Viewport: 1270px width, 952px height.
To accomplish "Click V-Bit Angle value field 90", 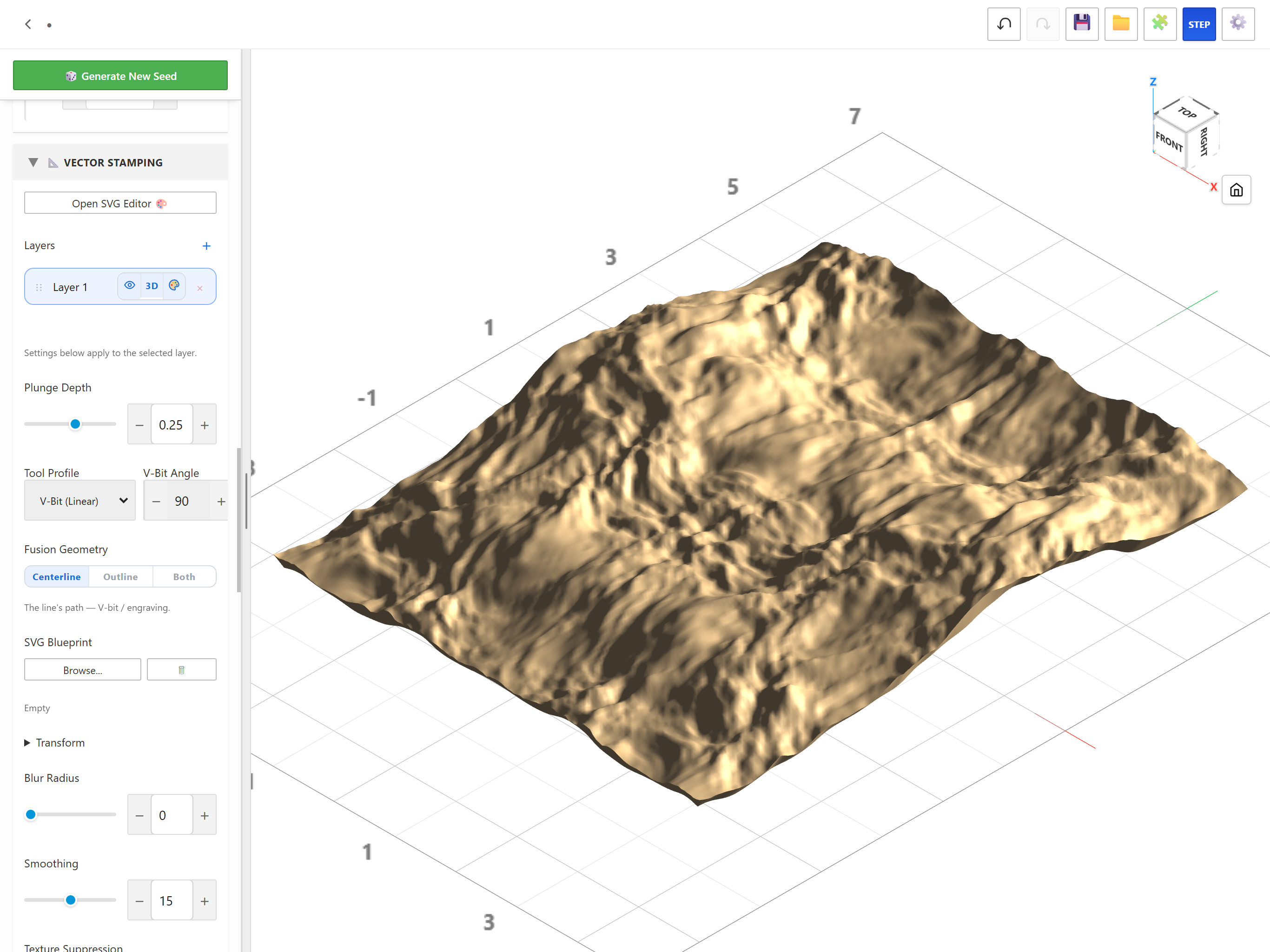I will point(188,501).
